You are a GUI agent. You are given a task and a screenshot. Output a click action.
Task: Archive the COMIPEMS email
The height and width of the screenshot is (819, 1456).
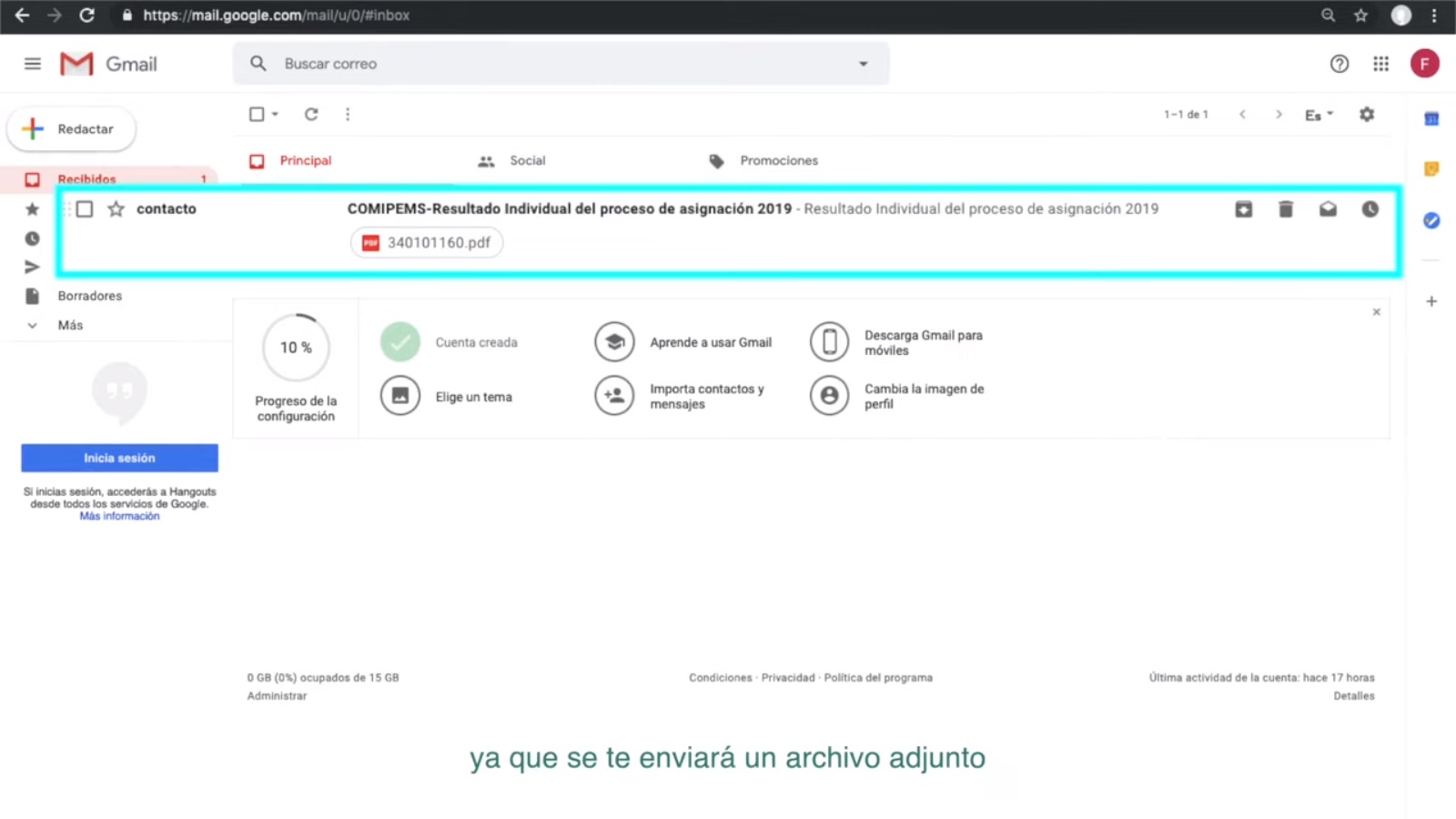coord(1243,209)
